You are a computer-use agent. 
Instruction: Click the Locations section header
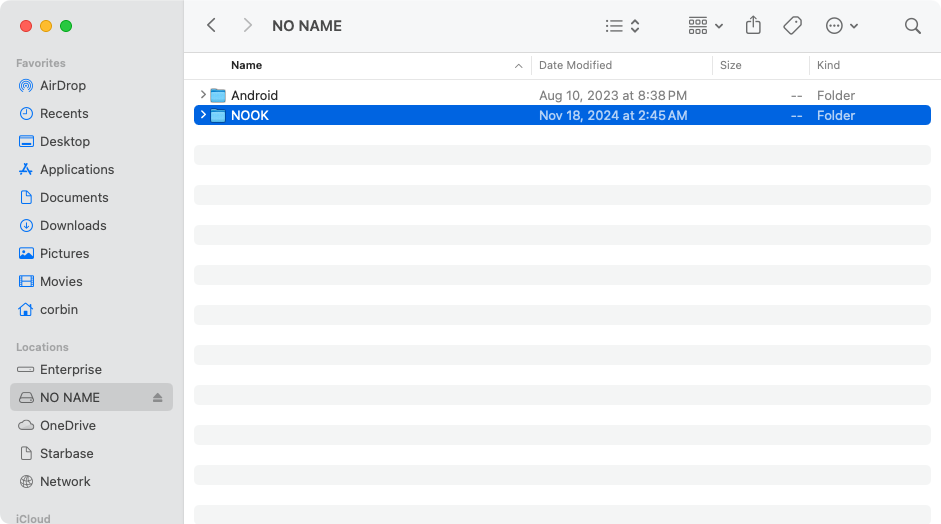coord(42,347)
